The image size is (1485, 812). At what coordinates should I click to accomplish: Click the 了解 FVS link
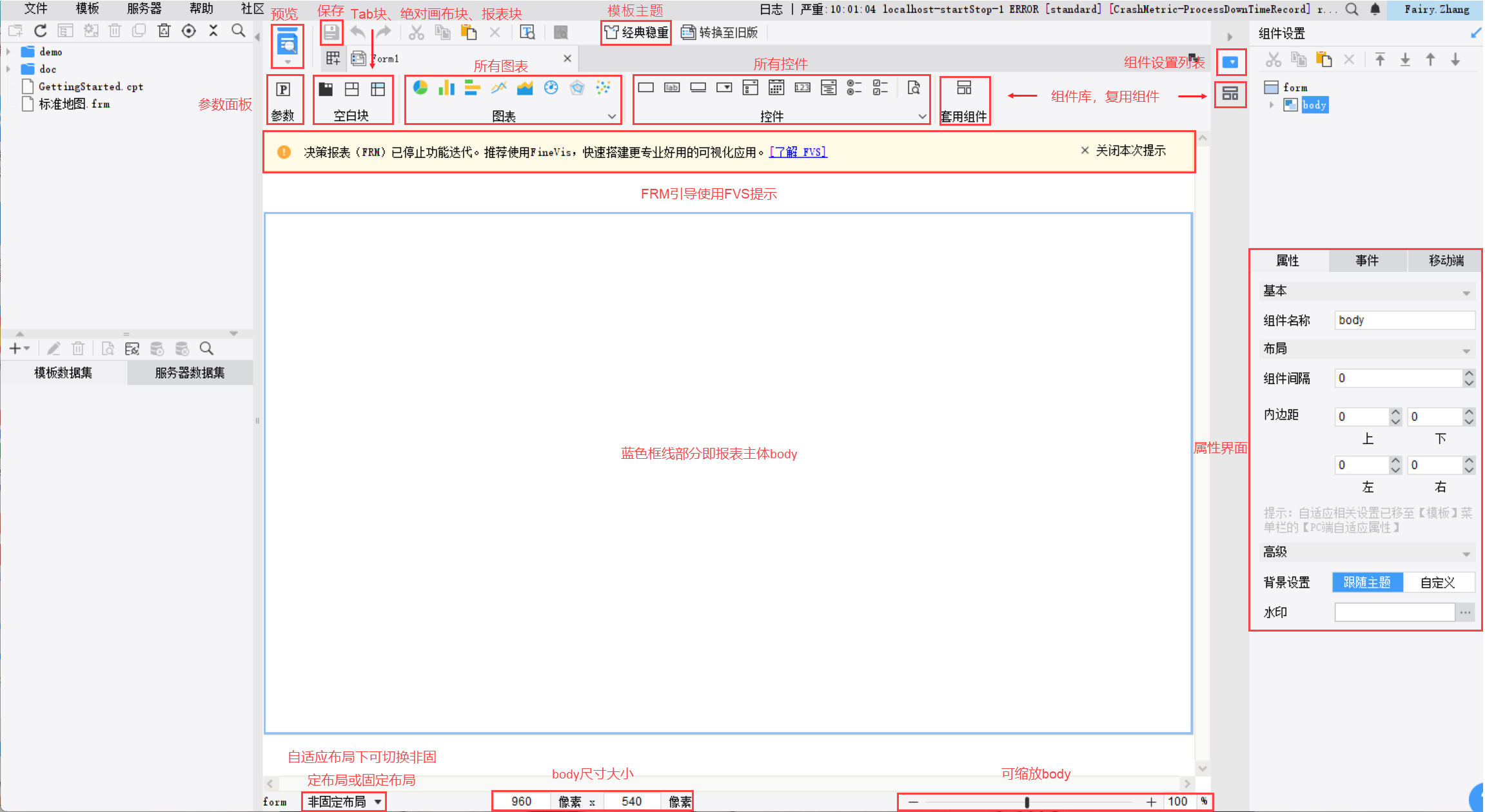[x=798, y=152]
